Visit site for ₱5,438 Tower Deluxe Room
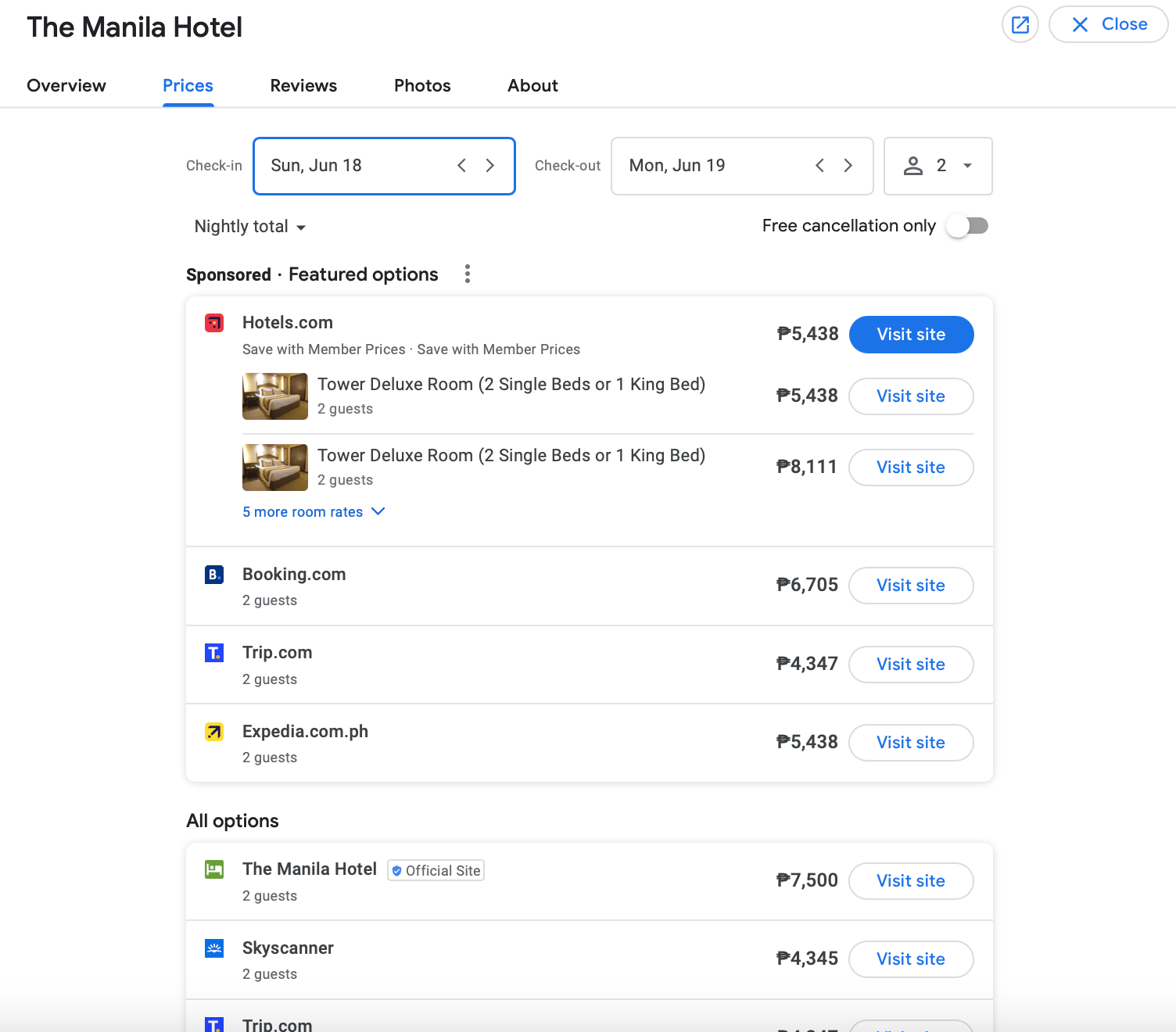 [911, 396]
